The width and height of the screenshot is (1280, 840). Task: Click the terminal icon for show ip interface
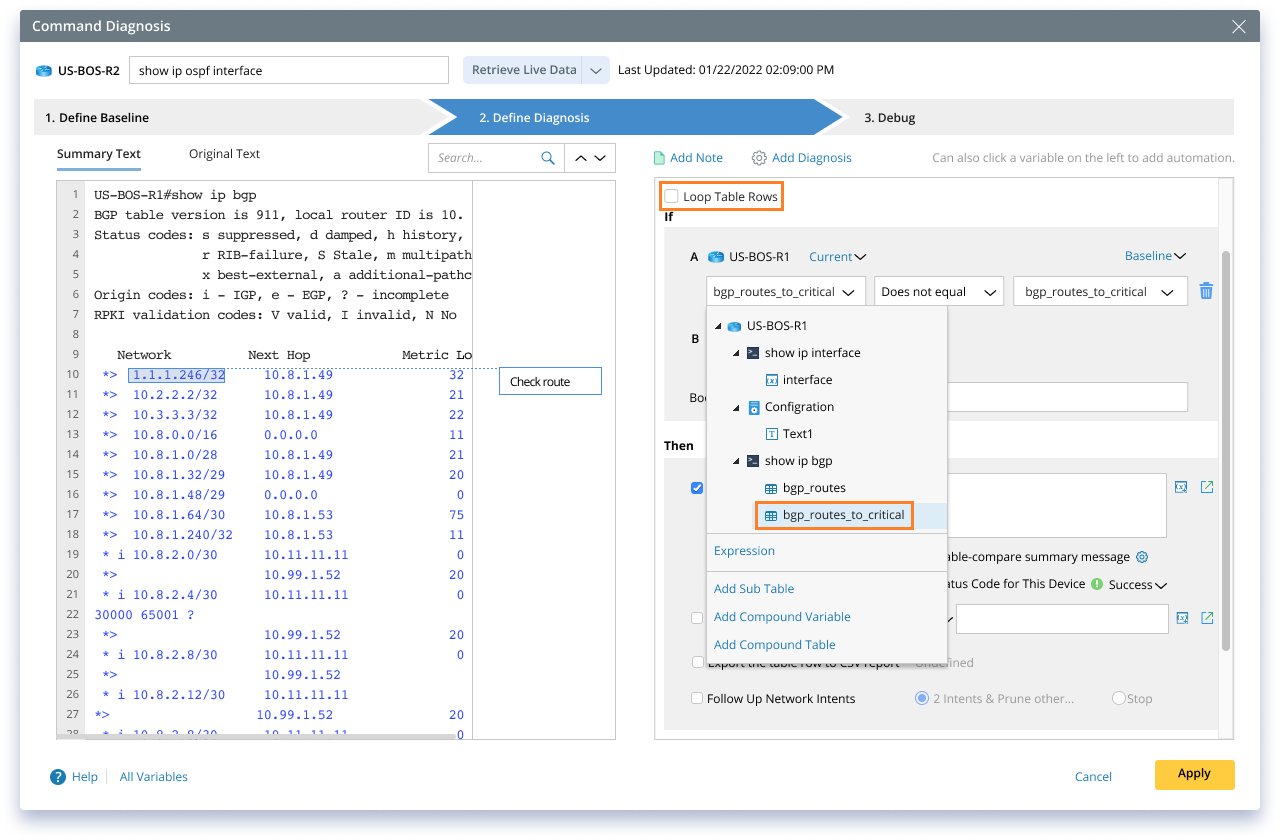click(754, 353)
